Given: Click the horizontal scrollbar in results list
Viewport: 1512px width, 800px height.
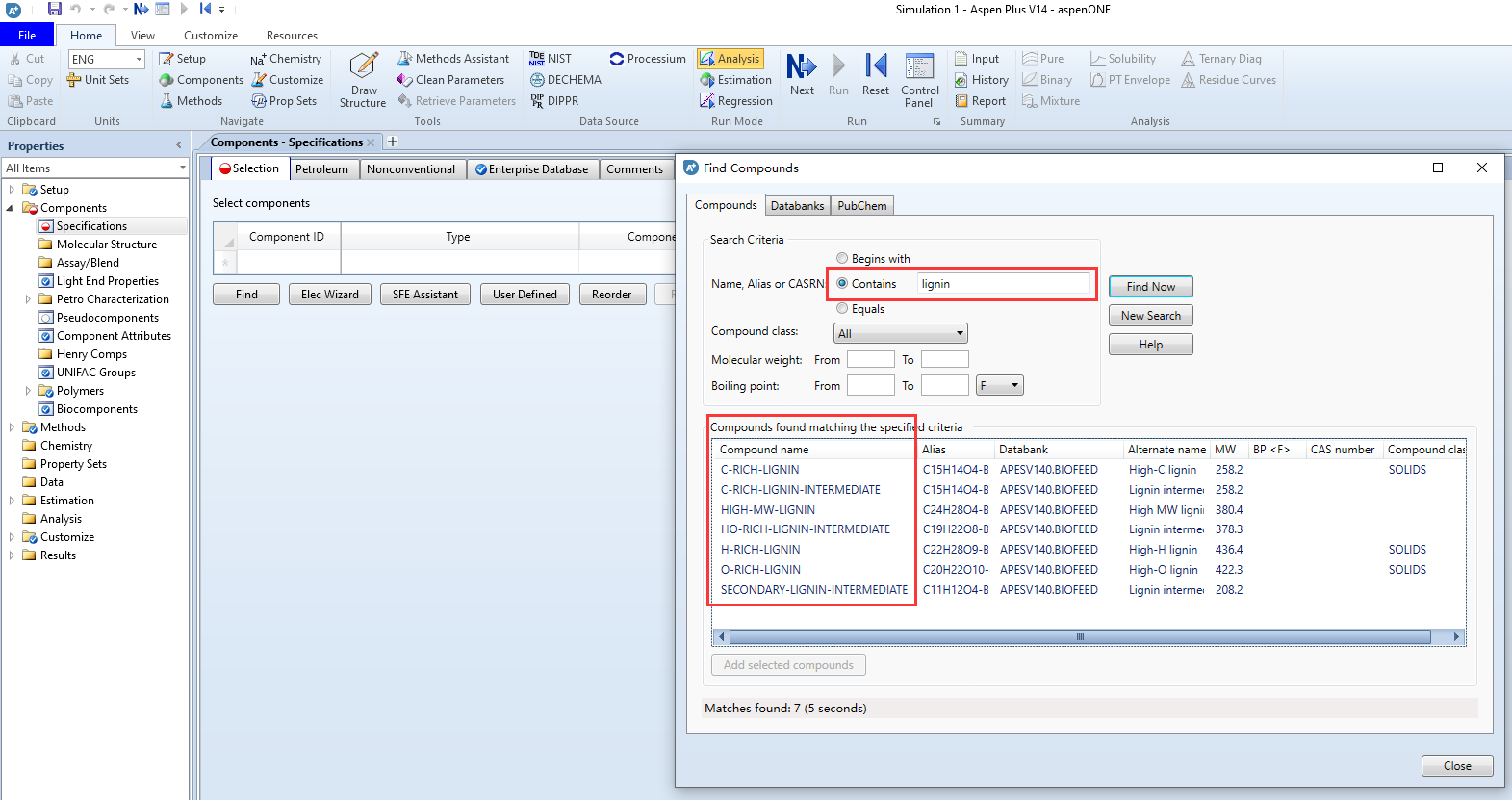Looking at the screenshot, I should pyautogui.click(x=1080, y=636).
